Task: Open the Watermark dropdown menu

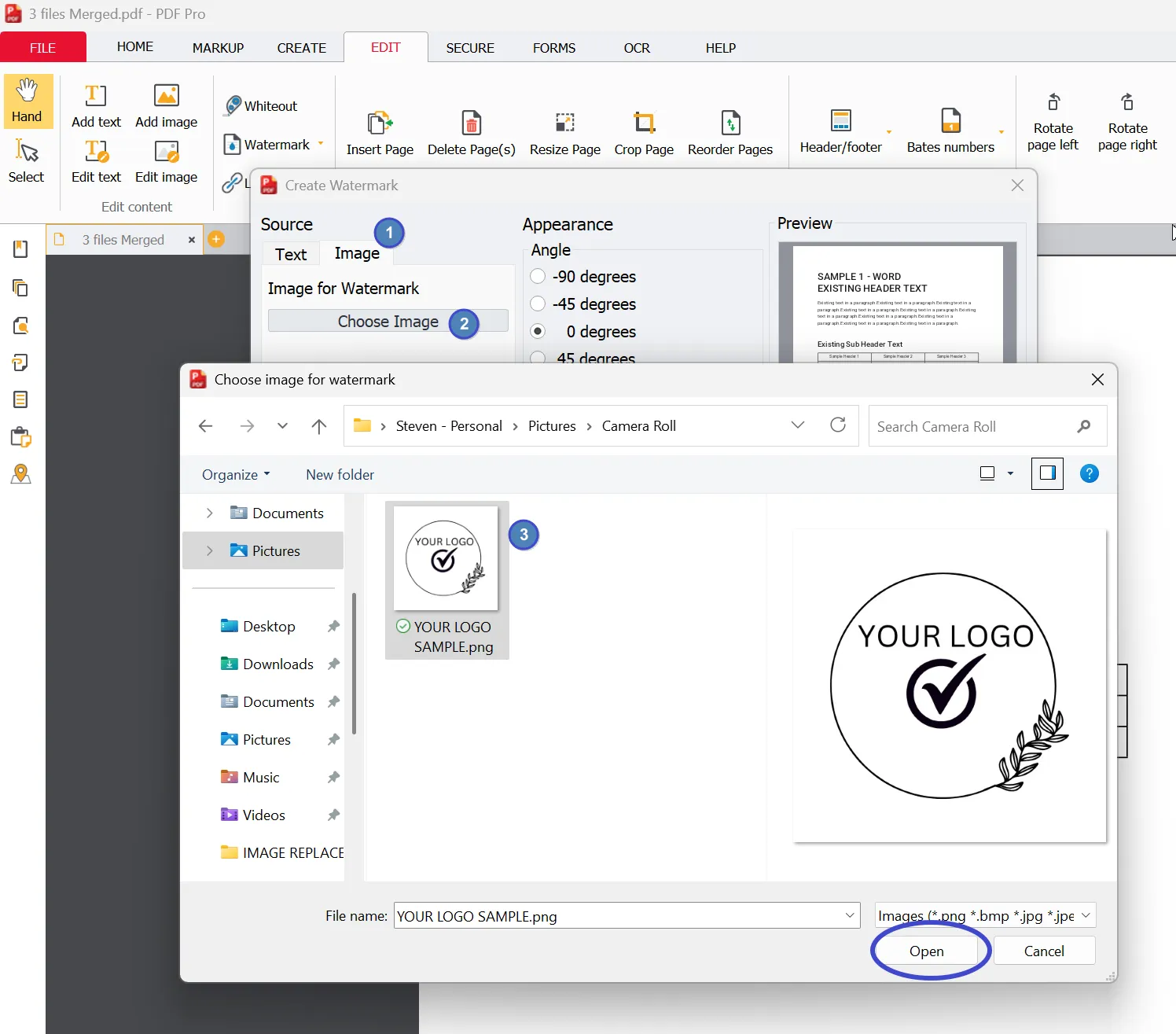Action: (x=321, y=144)
